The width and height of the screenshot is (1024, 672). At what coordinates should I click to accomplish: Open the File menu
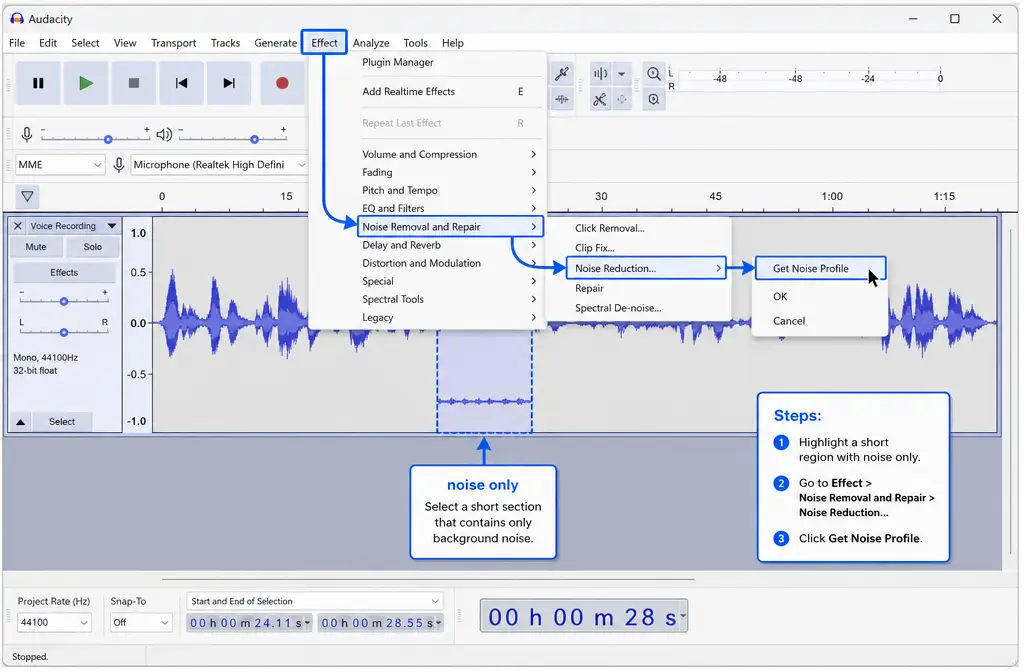point(17,43)
